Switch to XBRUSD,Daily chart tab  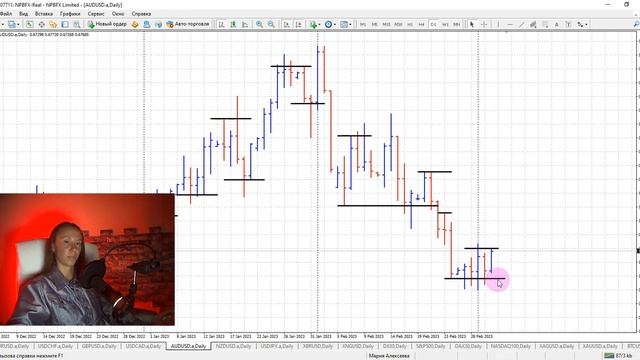318,346
